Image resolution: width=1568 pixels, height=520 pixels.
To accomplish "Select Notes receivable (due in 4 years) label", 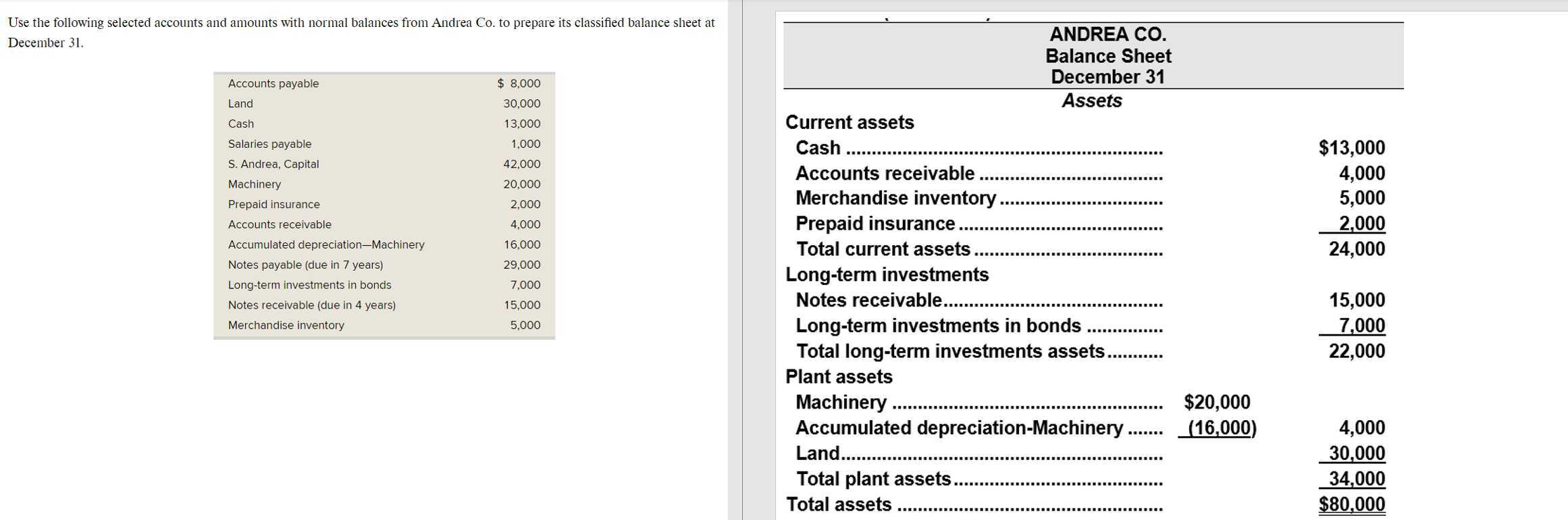I will pyautogui.click(x=312, y=305).
